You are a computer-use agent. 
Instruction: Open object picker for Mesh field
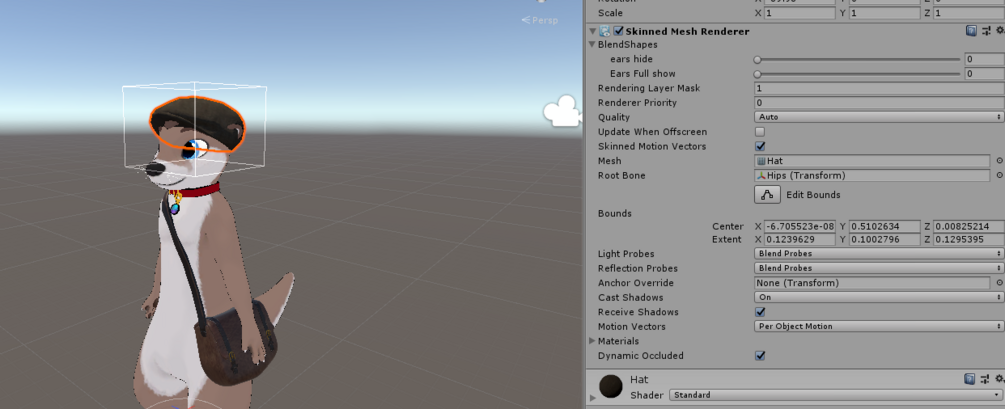coord(999,161)
